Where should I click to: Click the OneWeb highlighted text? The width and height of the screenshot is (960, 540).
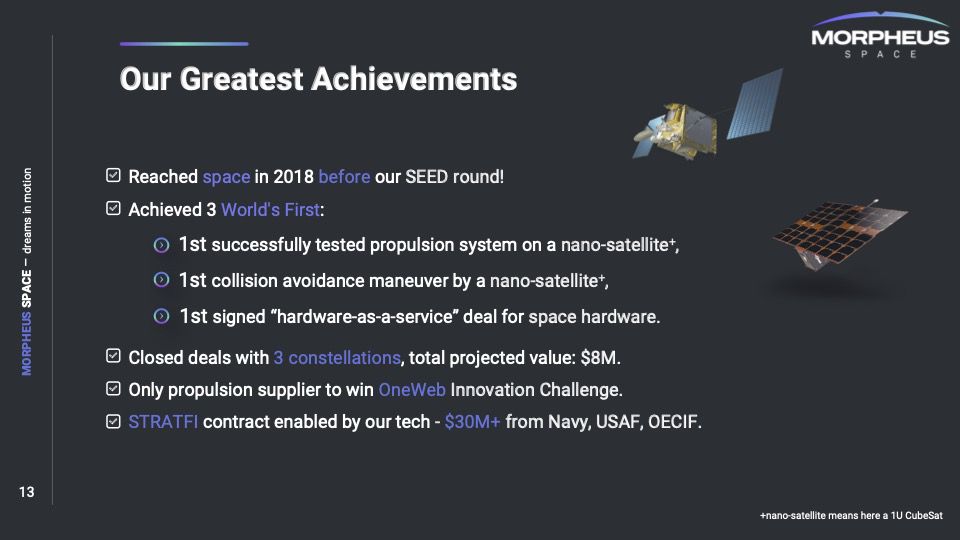[x=411, y=390]
